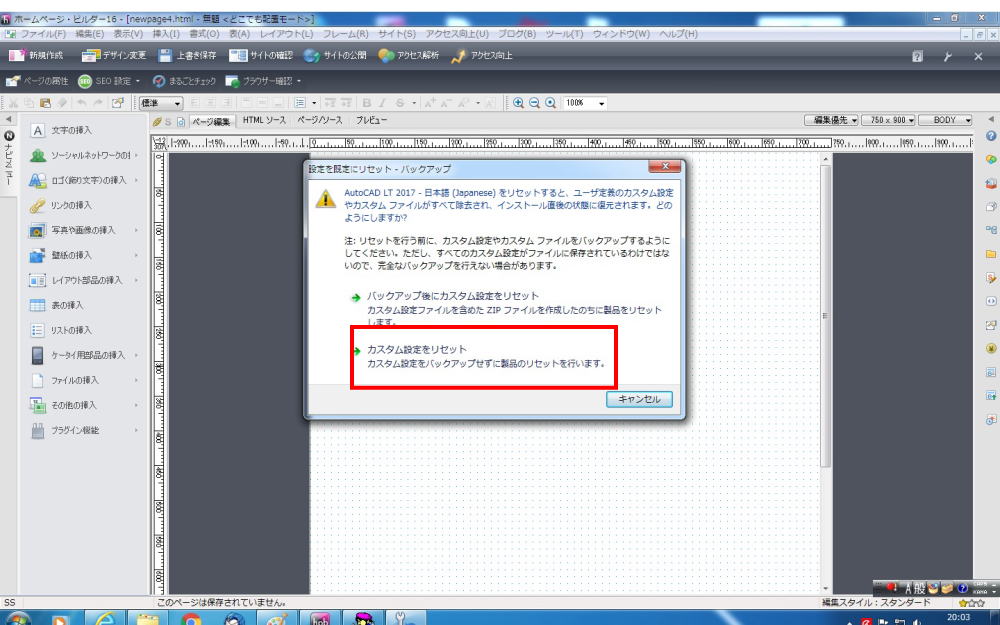Screen dimensions: 1000x625
Task: Click the tree structure icon in right sidebar
Action: pyautogui.click(x=990, y=230)
